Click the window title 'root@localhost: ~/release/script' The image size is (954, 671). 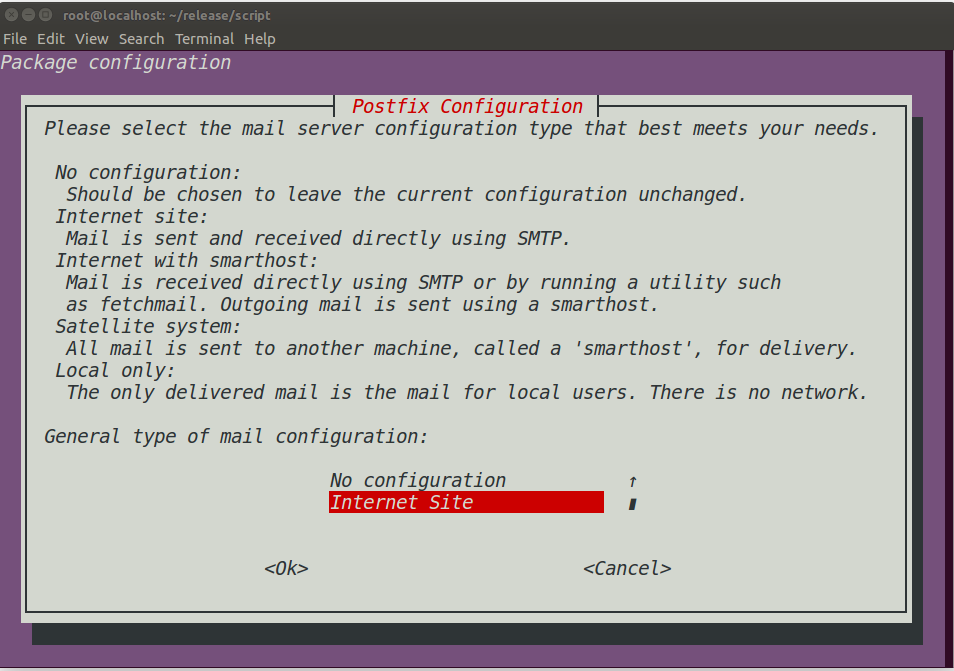click(x=167, y=15)
